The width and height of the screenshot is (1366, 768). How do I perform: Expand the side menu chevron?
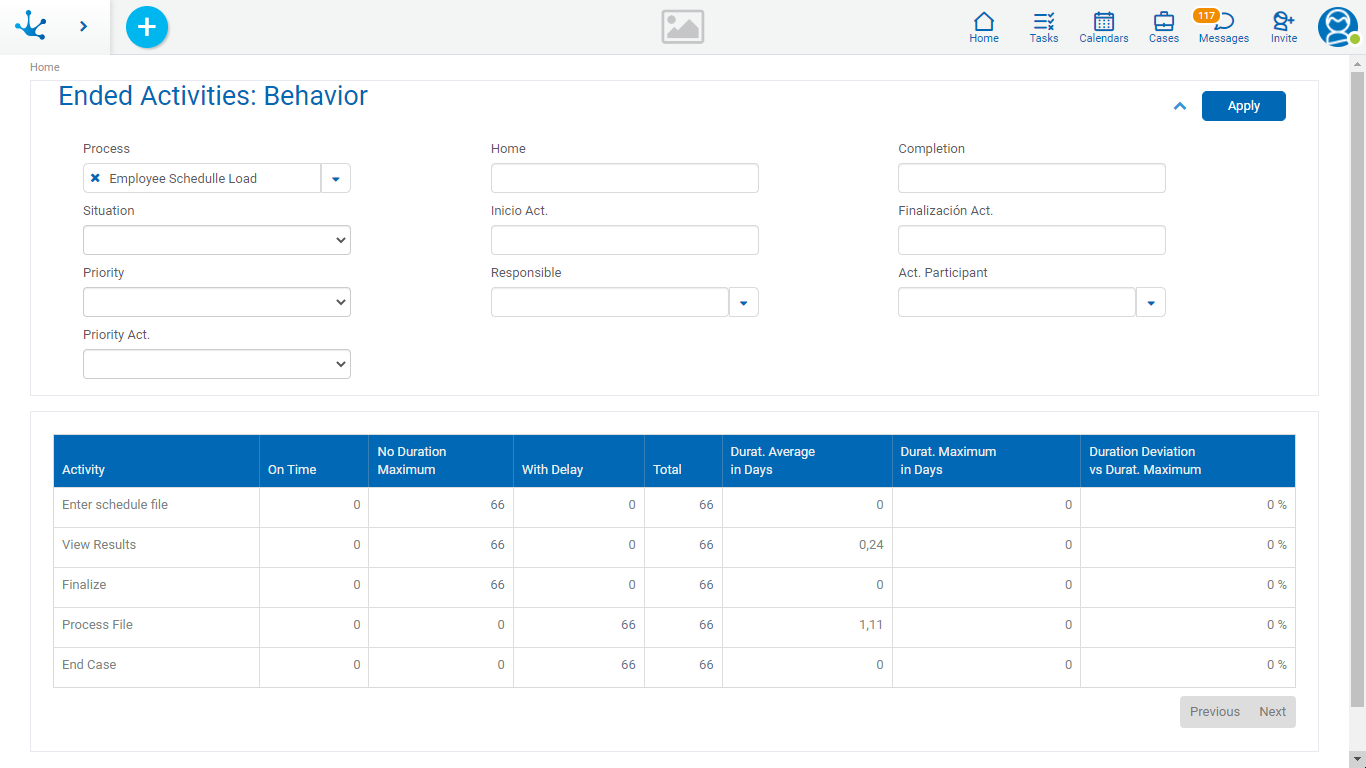83,26
